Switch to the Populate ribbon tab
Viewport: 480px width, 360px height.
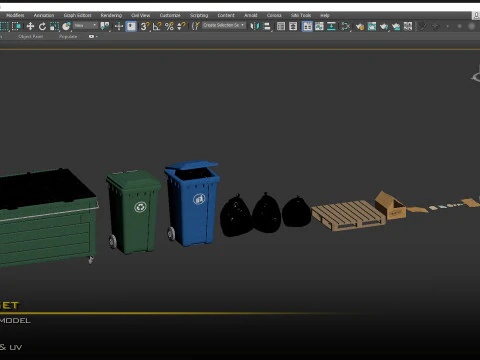(68, 36)
